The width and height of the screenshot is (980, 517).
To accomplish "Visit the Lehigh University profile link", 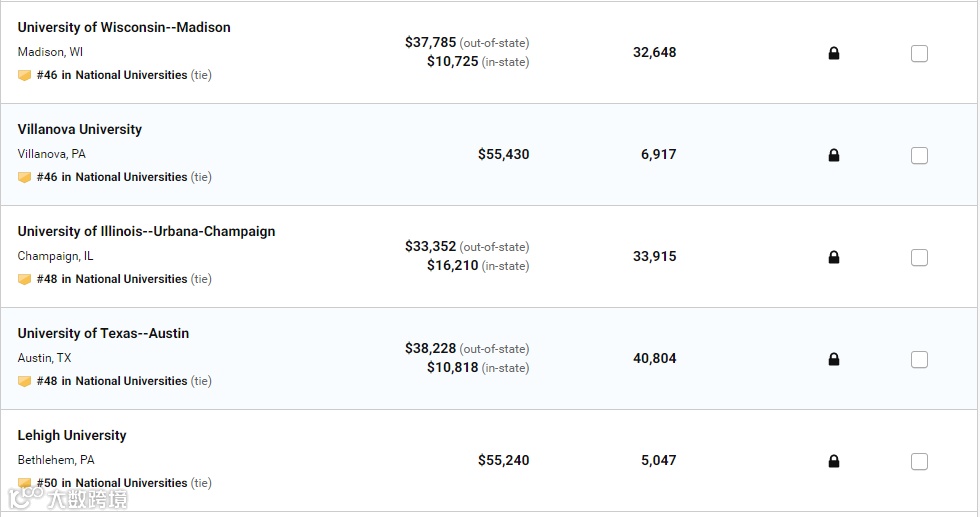I will click(72, 435).
